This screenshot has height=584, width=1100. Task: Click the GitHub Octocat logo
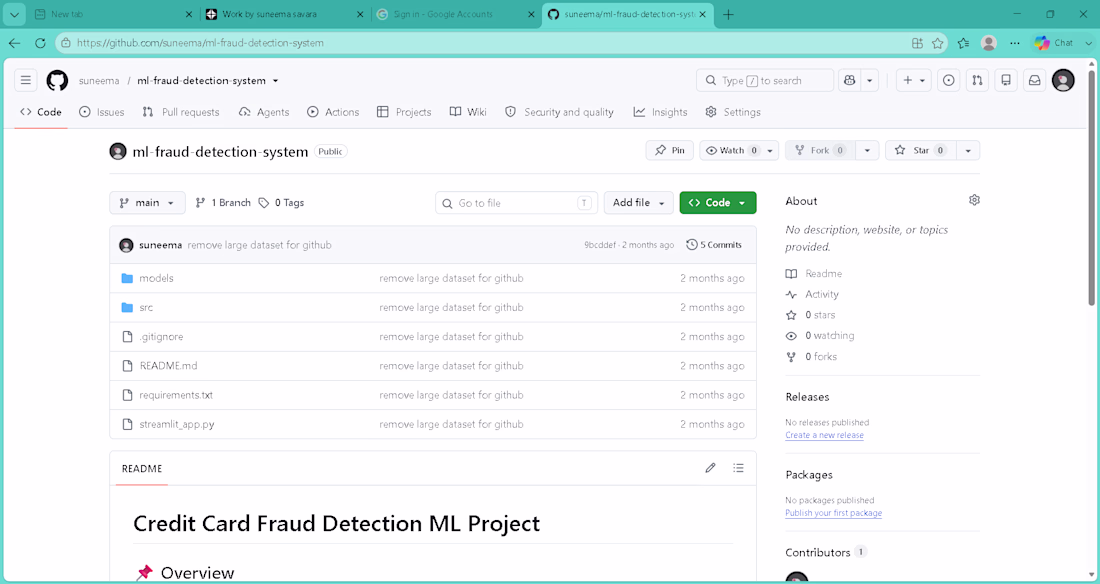click(x=58, y=80)
